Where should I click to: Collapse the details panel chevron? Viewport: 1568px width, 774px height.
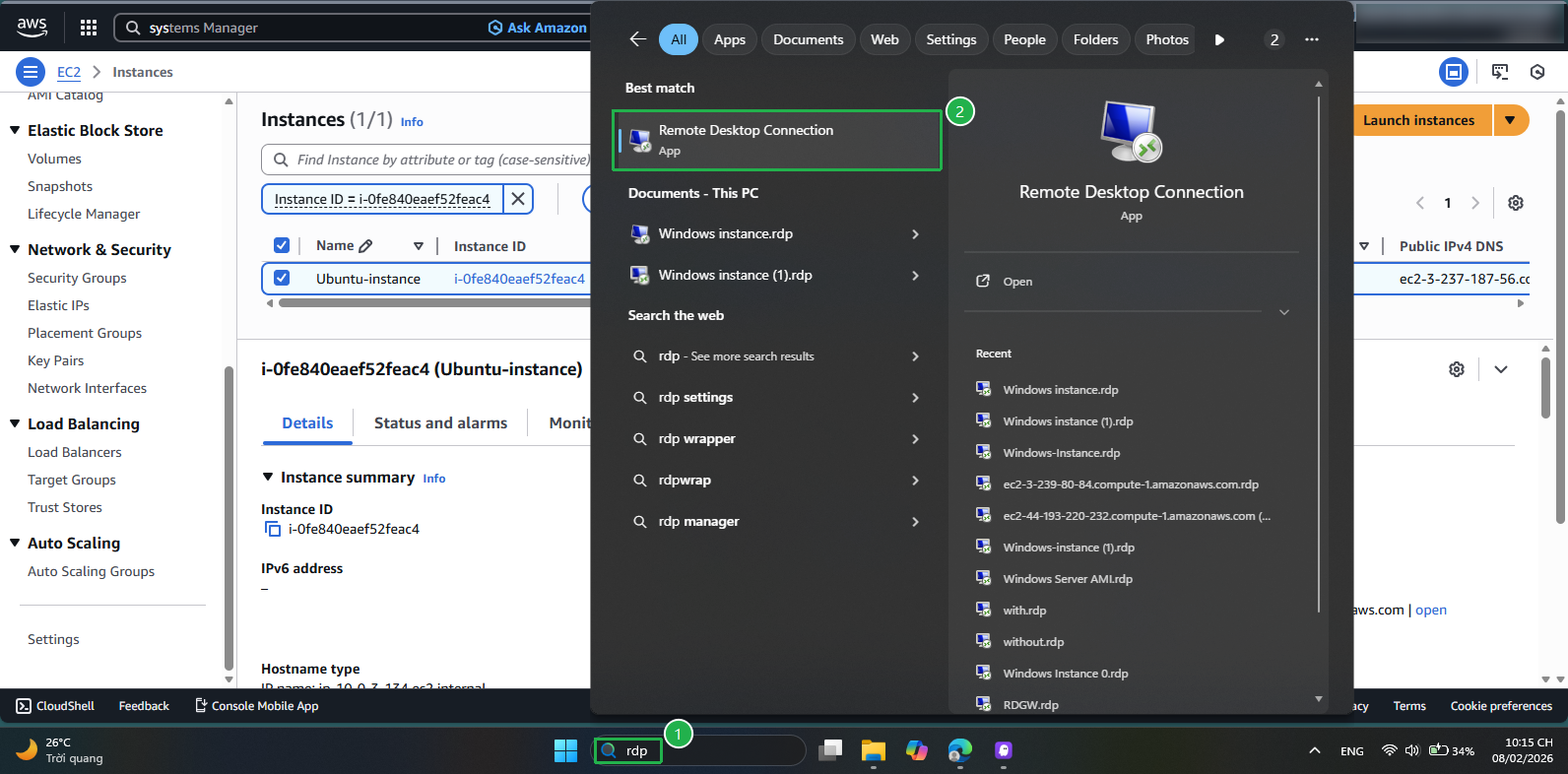pos(1501,369)
